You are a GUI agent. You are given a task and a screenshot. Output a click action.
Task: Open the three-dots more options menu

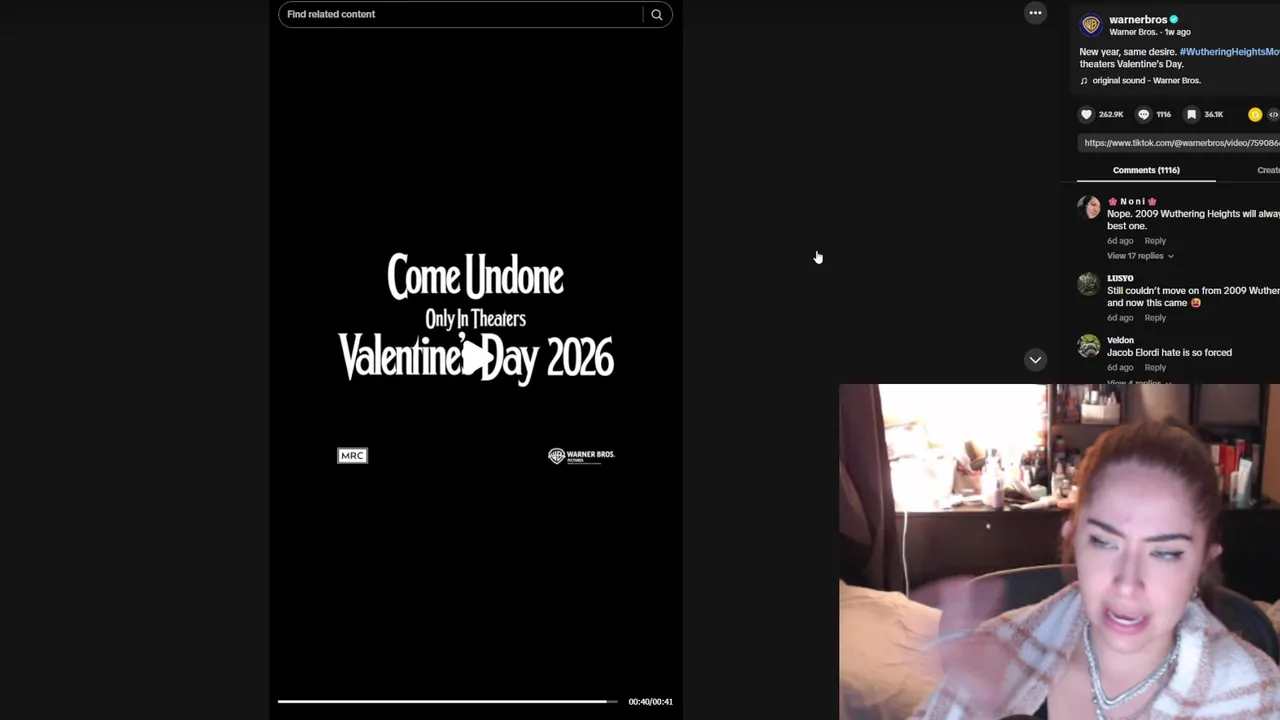coord(1035,13)
